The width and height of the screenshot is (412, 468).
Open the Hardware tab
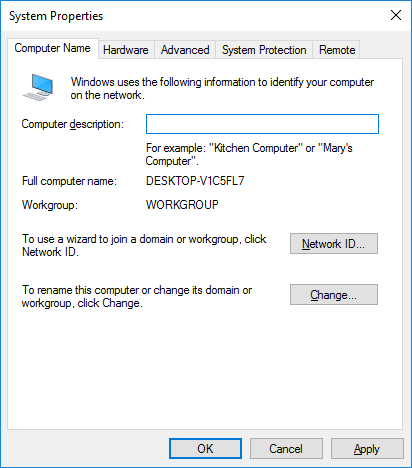[x=126, y=50]
